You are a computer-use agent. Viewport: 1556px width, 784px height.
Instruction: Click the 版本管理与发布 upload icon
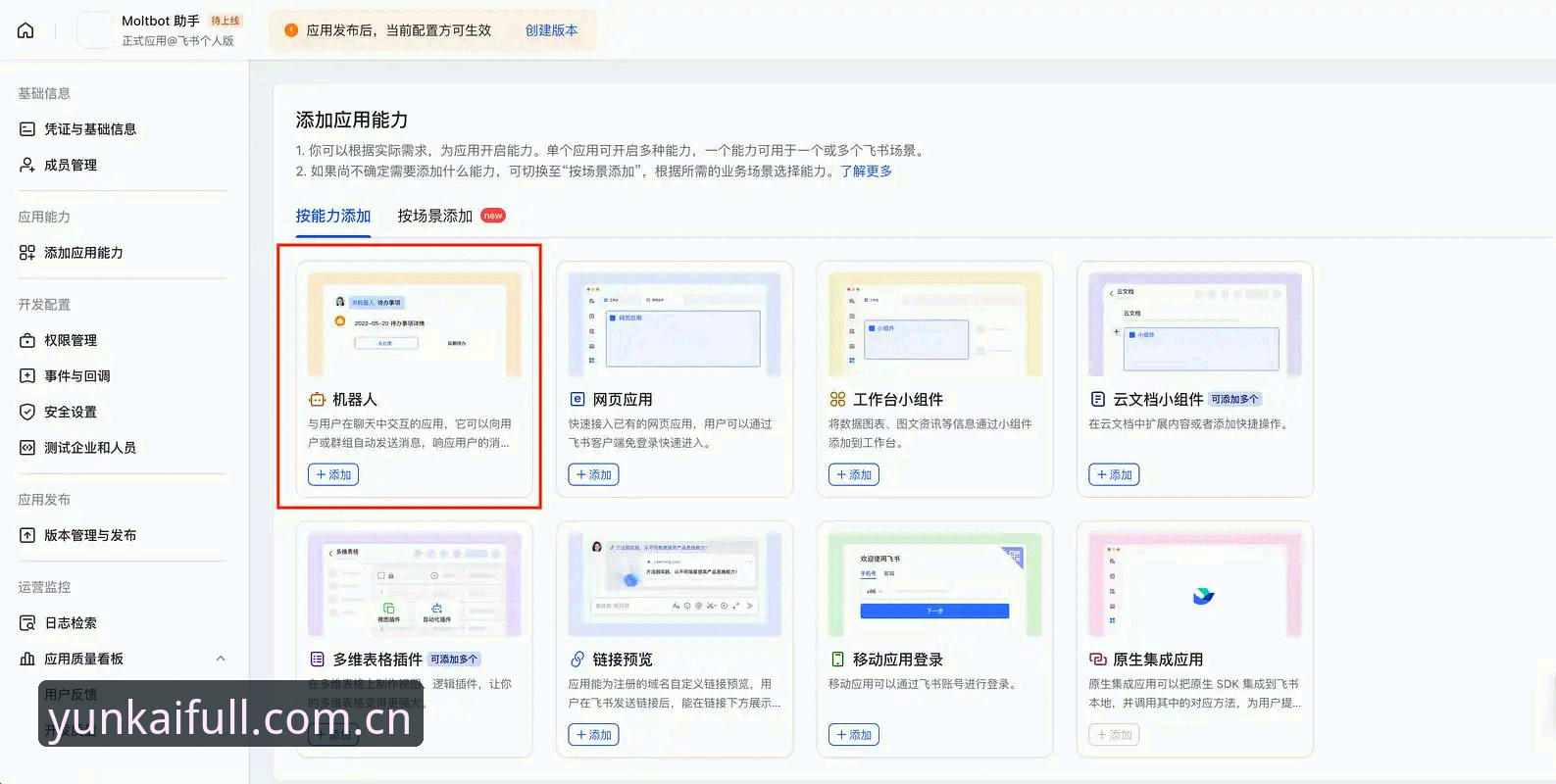(27, 535)
